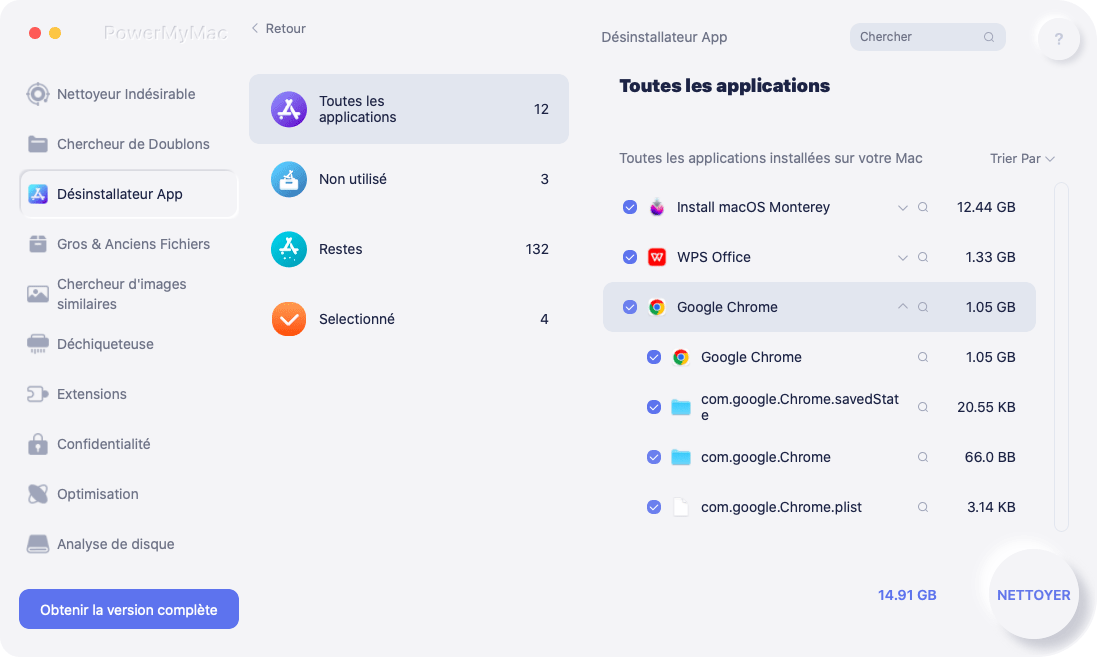Click the orange Selectionné icon
The height and width of the screenshot is (657, 1097).
pyautogui.click(x=289, y=319)
